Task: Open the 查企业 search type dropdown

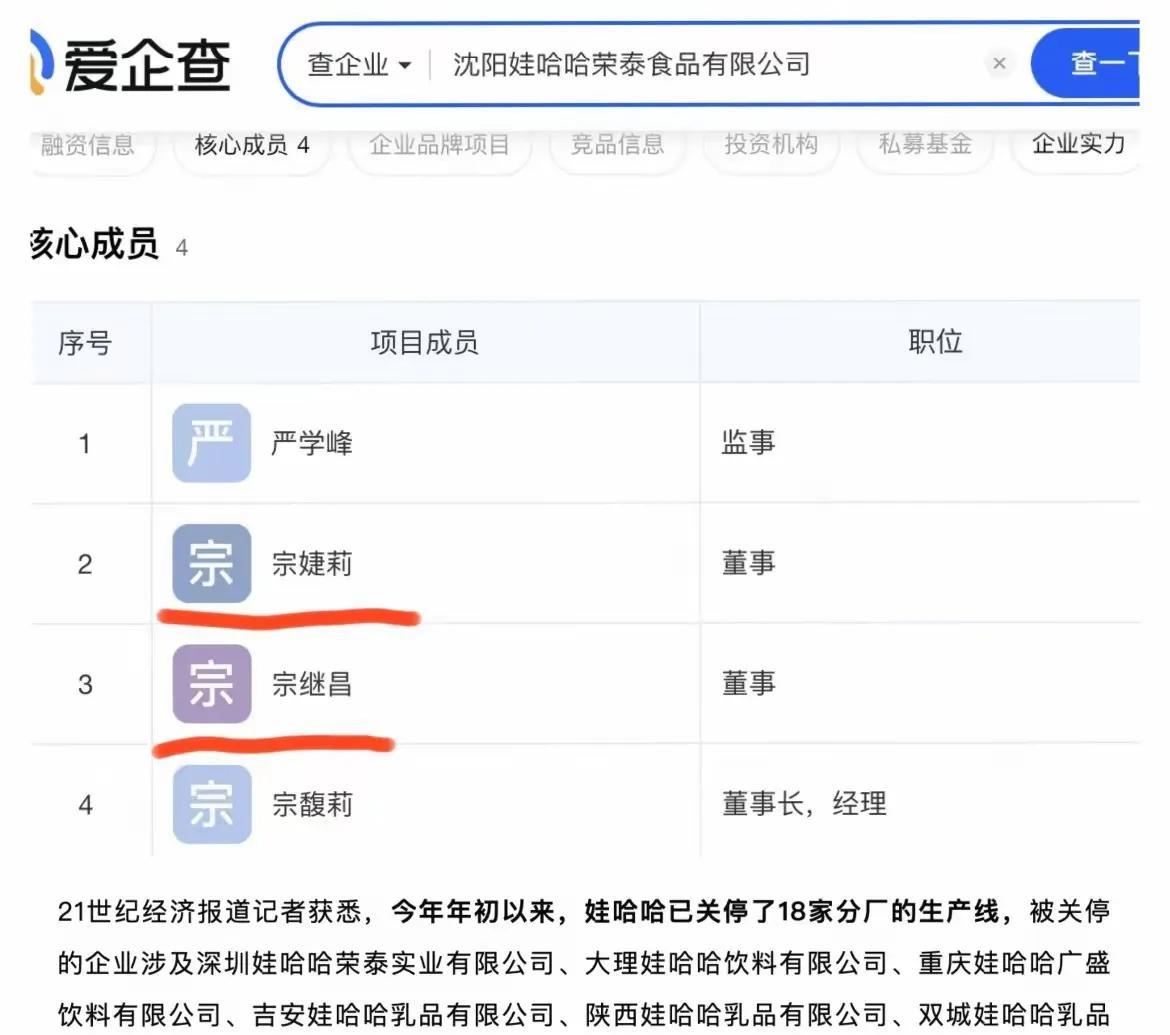Action: pos(359,65)
